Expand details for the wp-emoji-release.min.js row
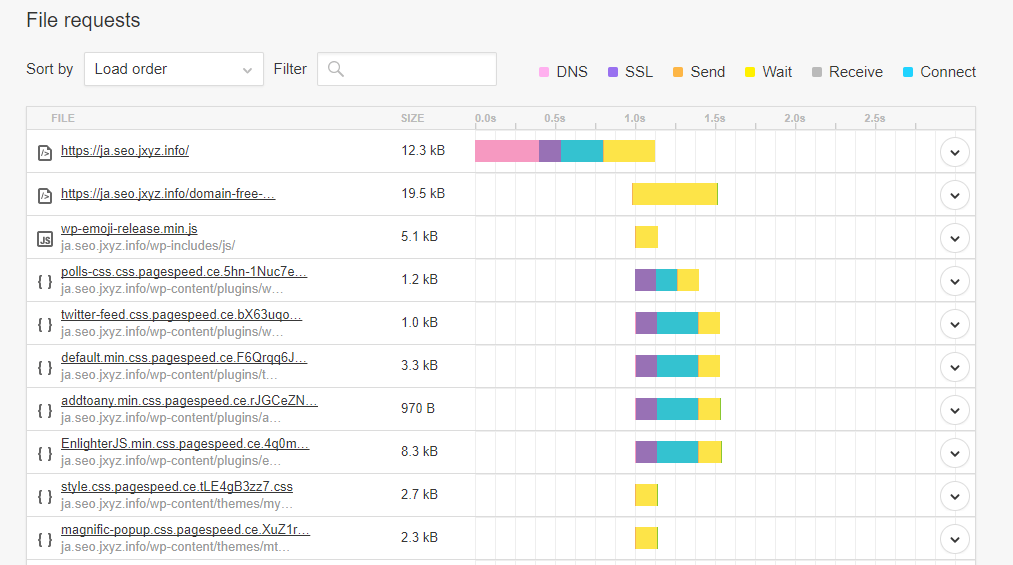This screenshot has width=1013, height=565. tap(955, 238)
